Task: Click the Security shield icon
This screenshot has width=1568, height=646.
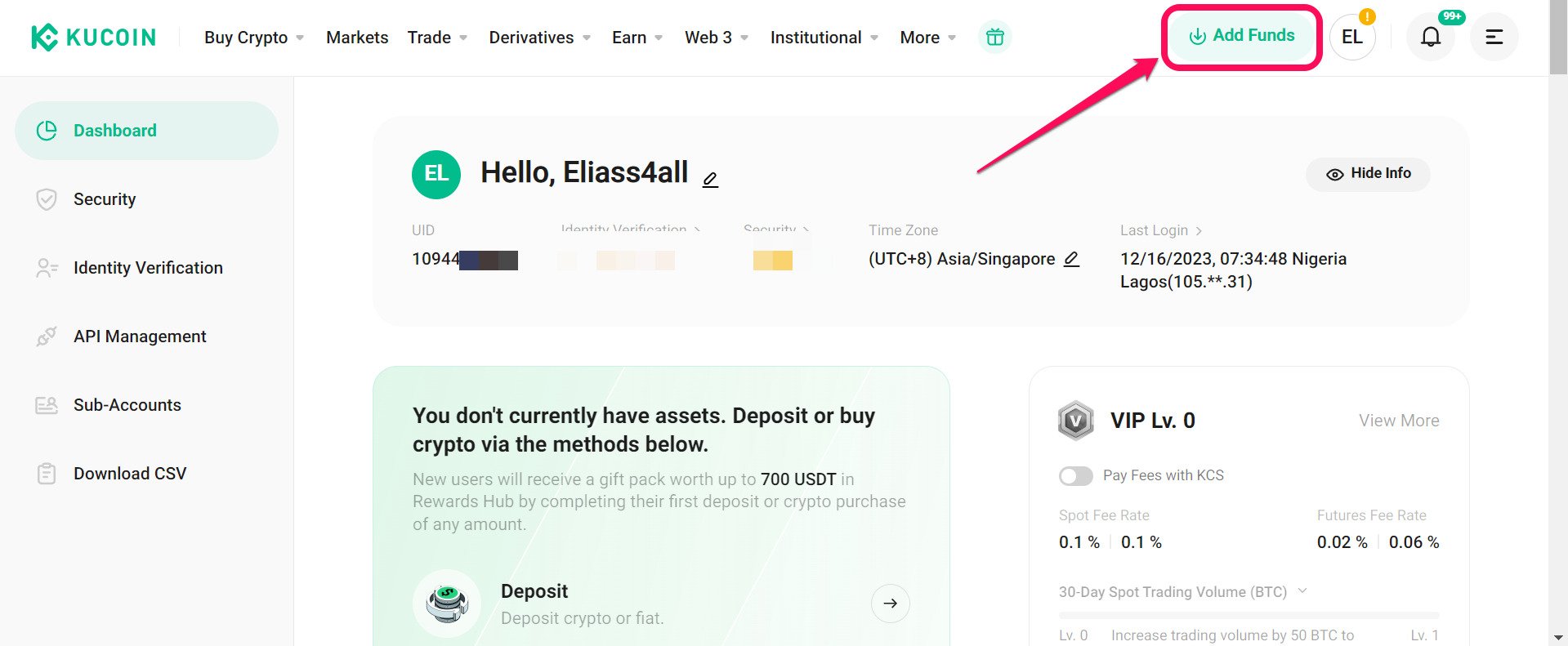Action: [x=47, y=199]
